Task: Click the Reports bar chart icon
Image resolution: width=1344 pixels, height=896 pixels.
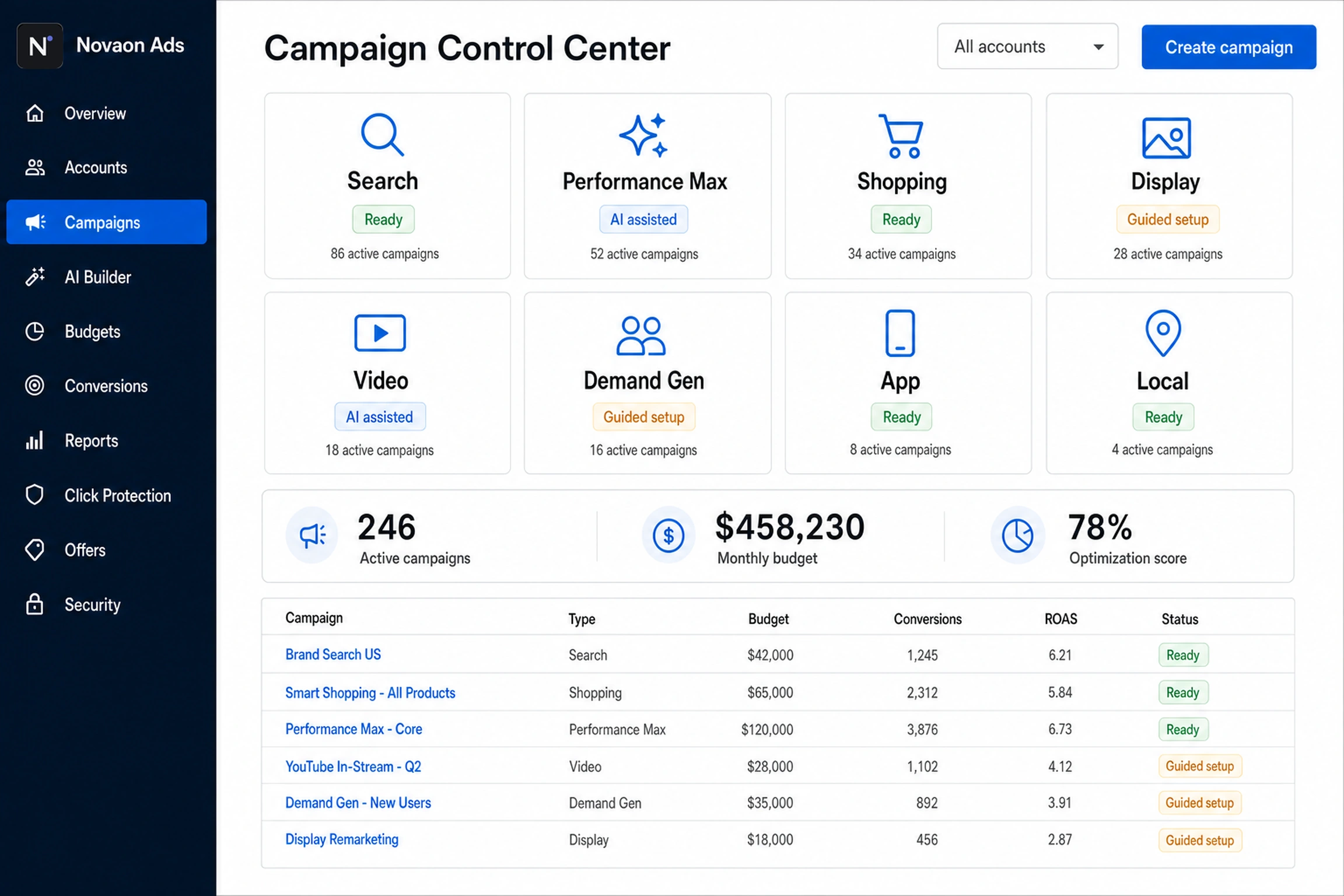Action: tap(35, 440)
